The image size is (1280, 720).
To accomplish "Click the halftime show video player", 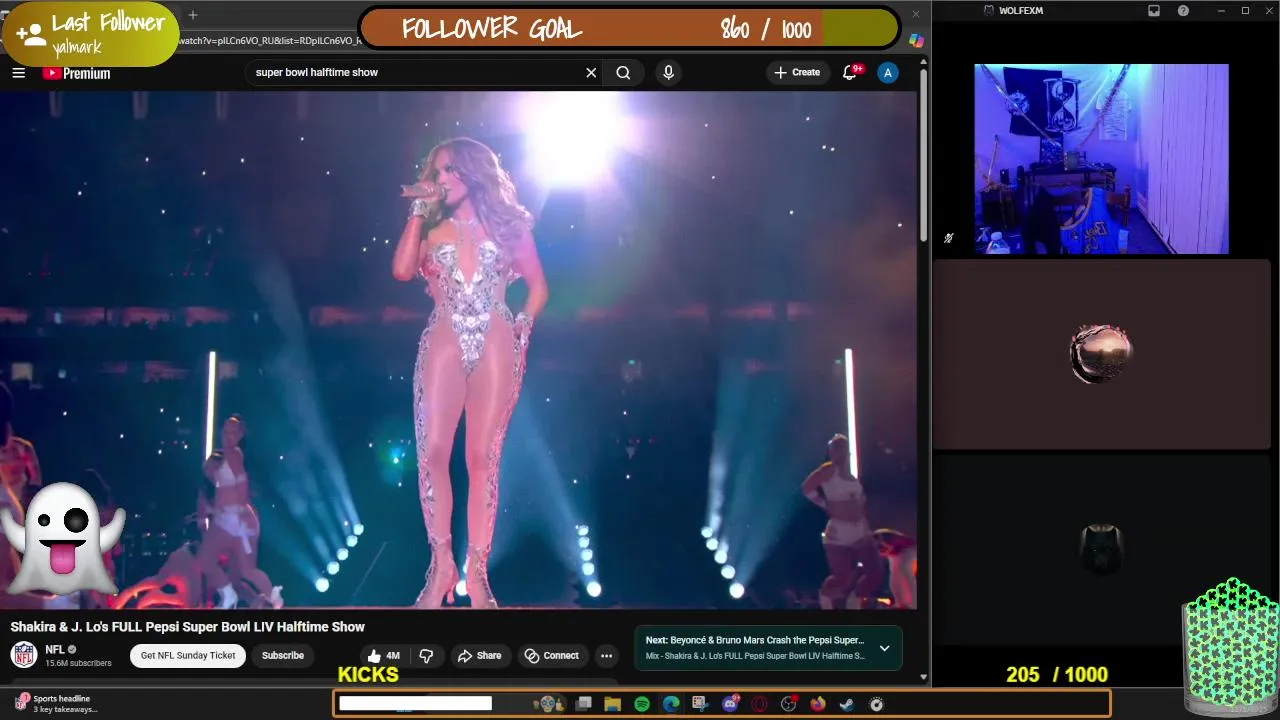I will click(458, 350).
